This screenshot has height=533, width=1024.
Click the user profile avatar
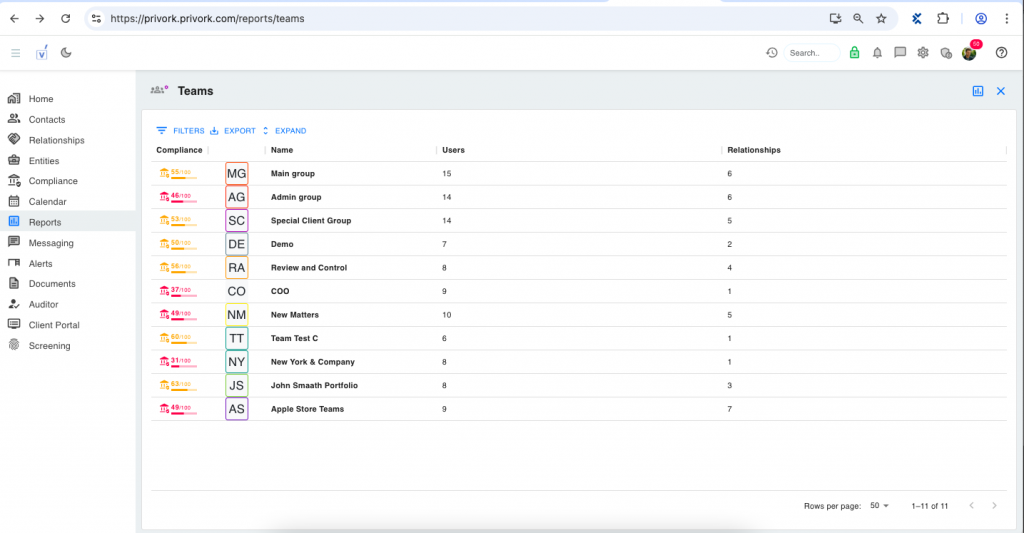tap(969, 53)
